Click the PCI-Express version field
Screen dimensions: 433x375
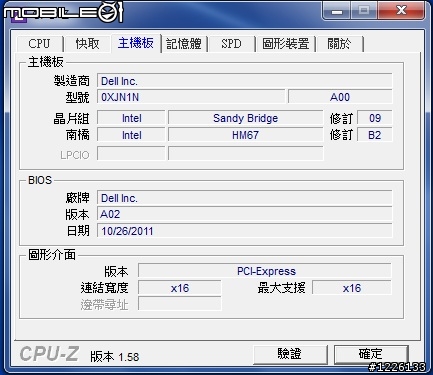pyautogui.click(x=265, y=271)
